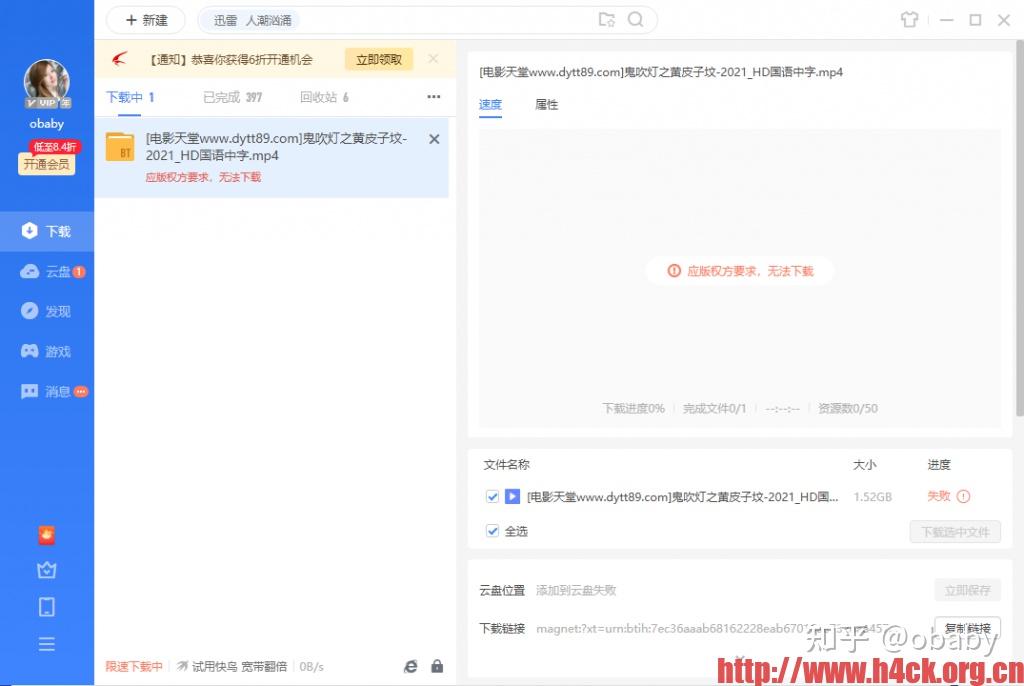This screenshot has height=686, width=1024.
Task: Click the browser icon in the status bar
Action: (410, 665)
